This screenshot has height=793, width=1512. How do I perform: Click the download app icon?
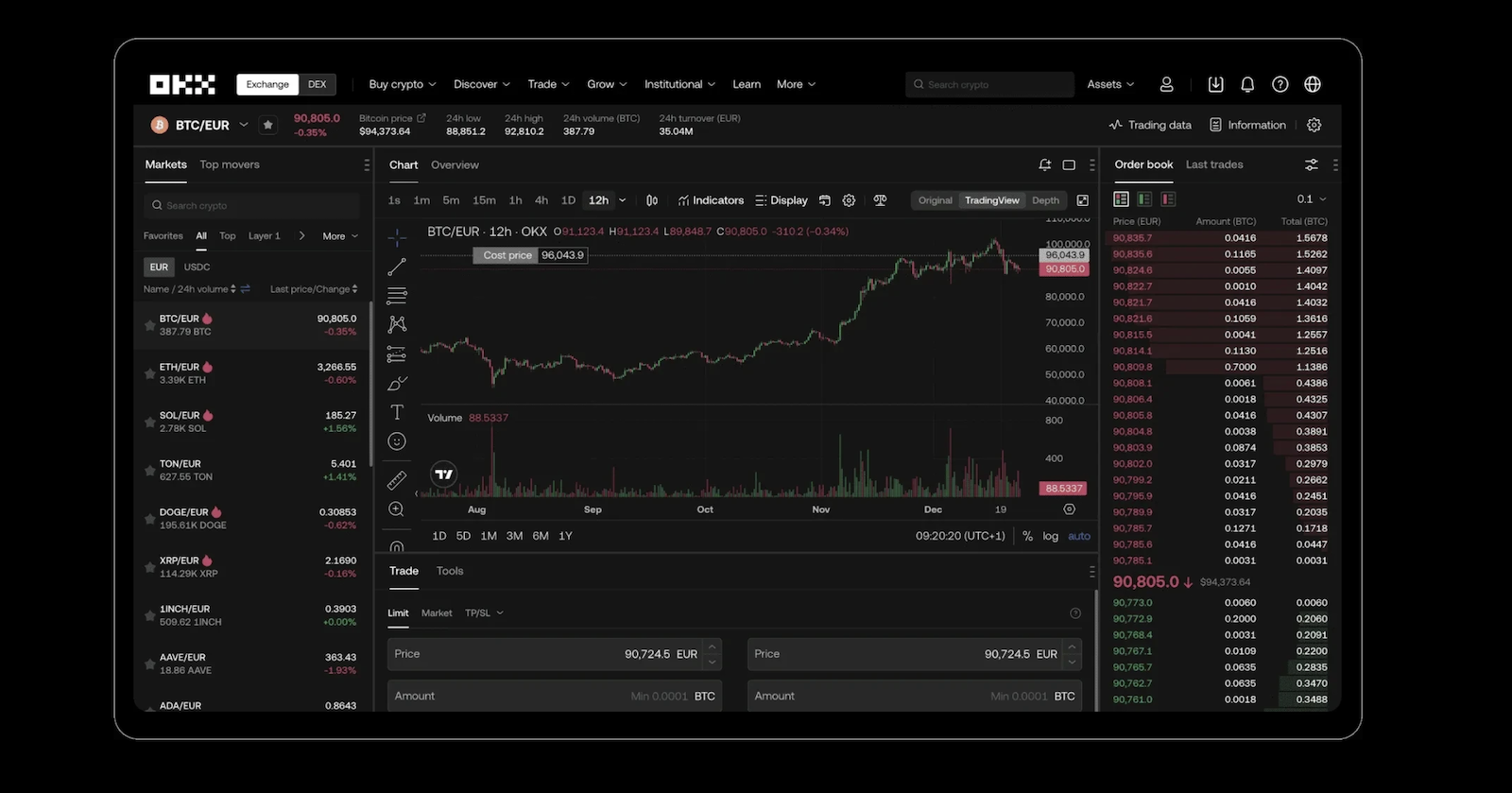1215,84
